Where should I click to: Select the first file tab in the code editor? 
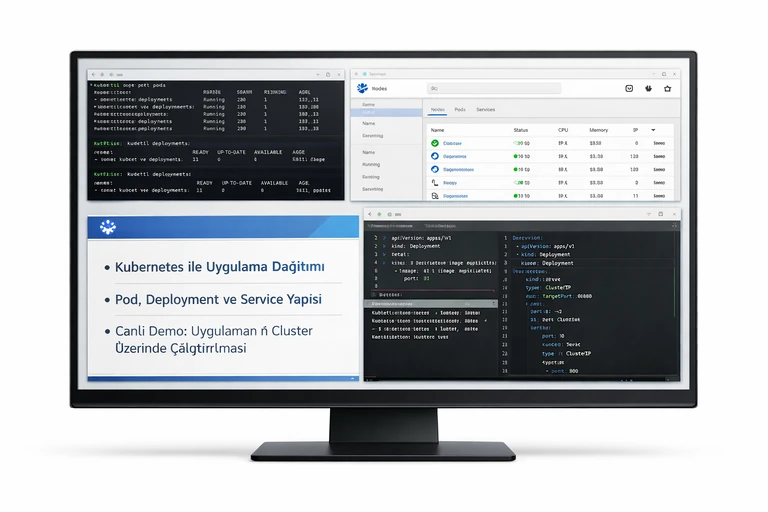(x=390, y=226)
